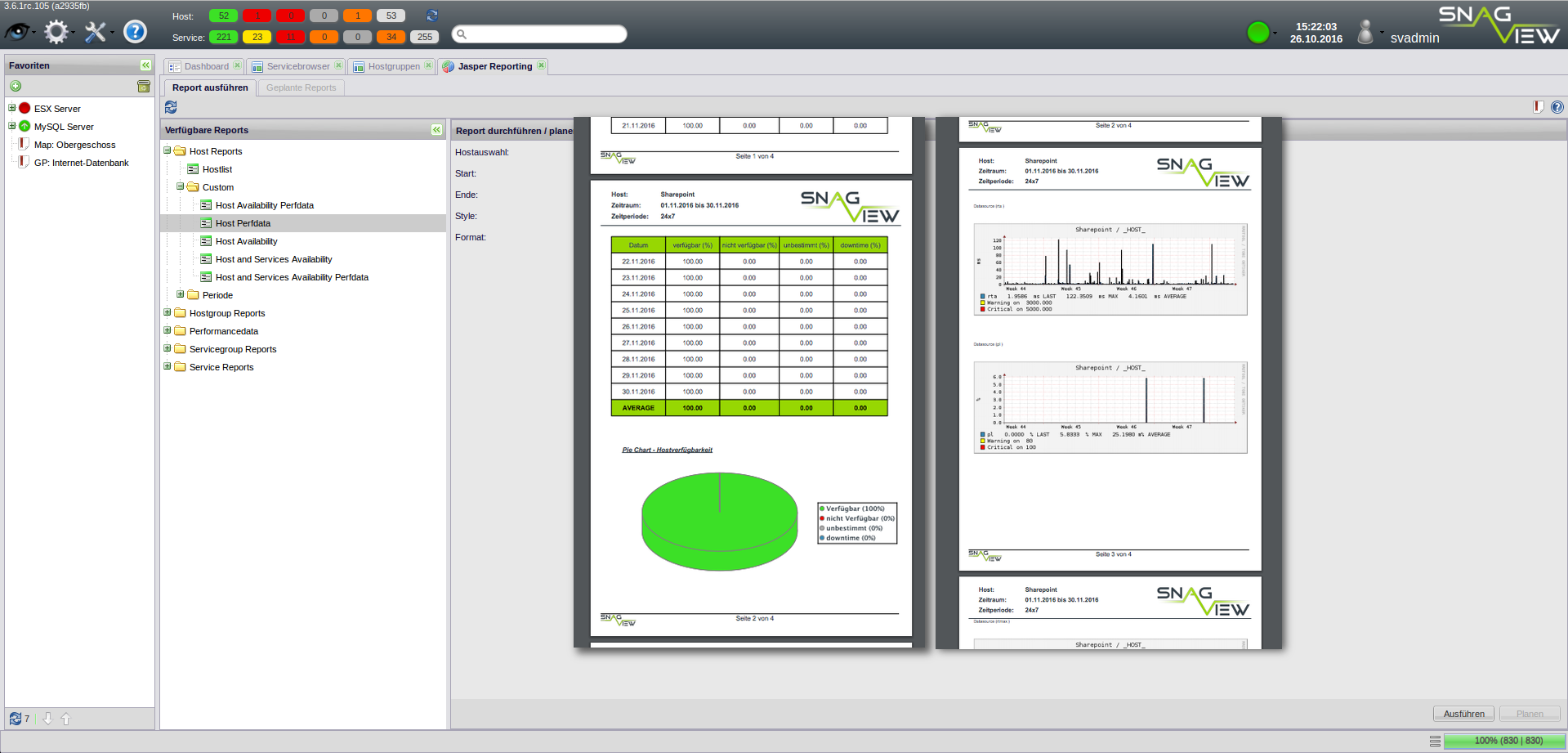Expand the Performancedata folder

[x=167, y=330]
